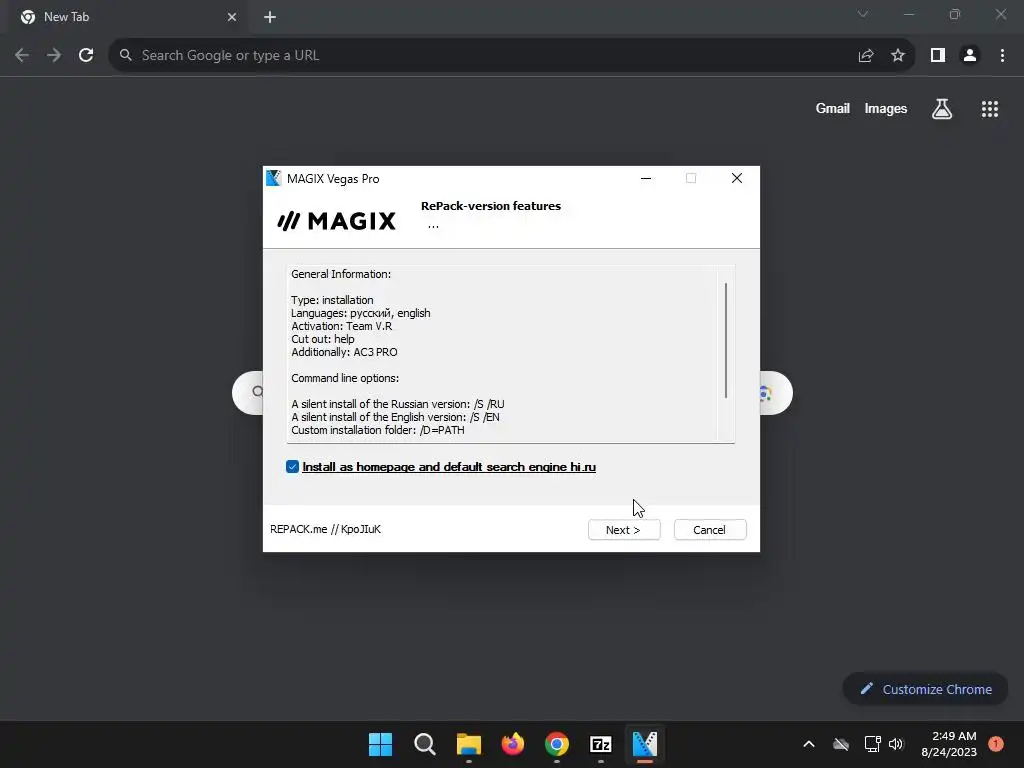The width and height of the screenshot is (1024, 768).
Task: Toggle the Chrome side panel
Action: click(938, 56)
